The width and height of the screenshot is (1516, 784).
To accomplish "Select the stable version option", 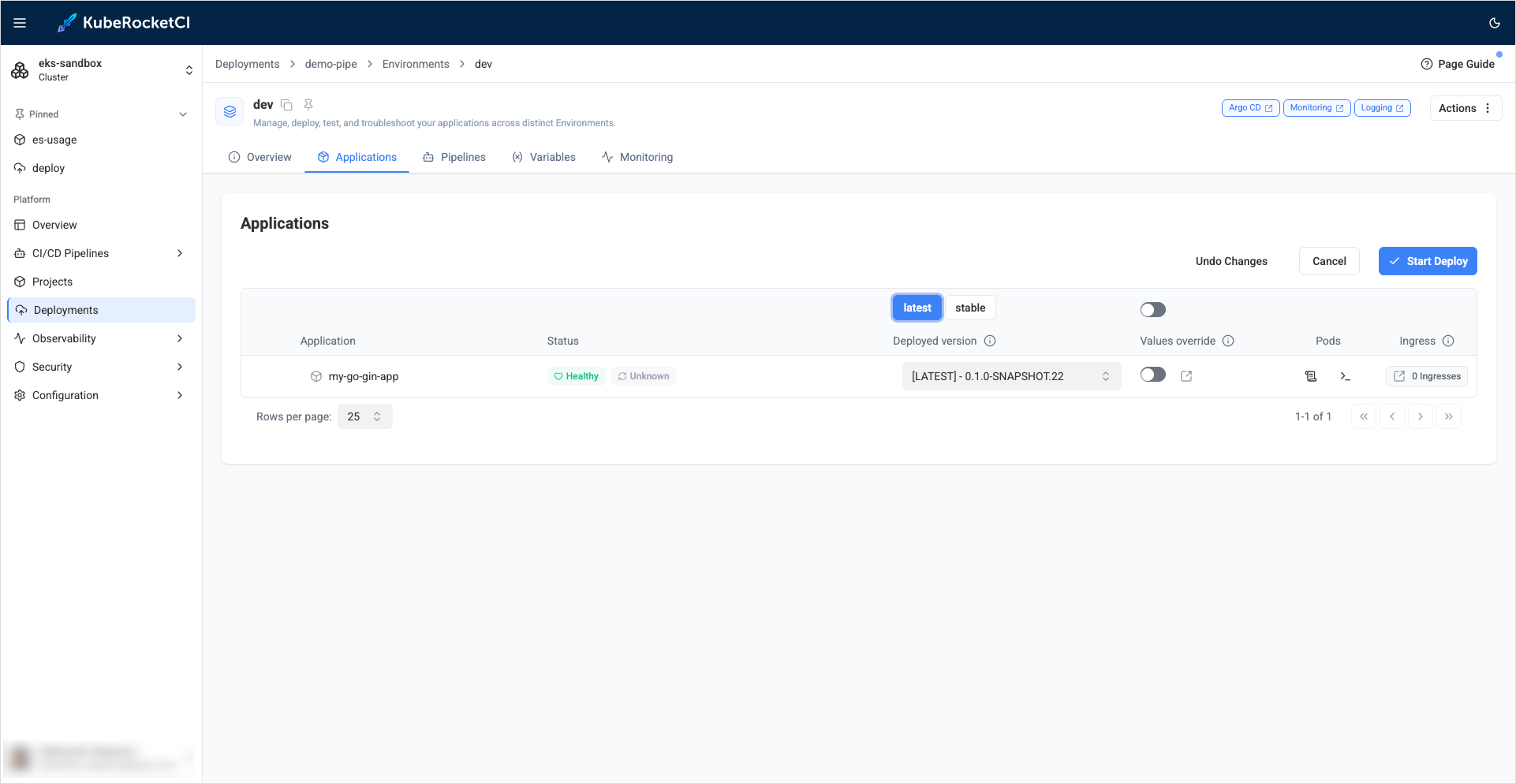I will (x=969, y=308).
